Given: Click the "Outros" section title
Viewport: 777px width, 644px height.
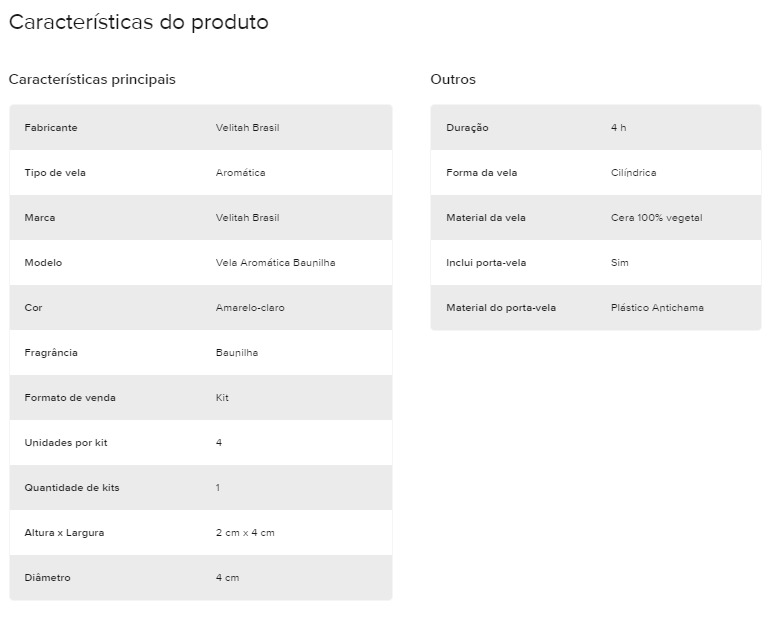Looking at the screenshot, I should click(x=453, y=79).
